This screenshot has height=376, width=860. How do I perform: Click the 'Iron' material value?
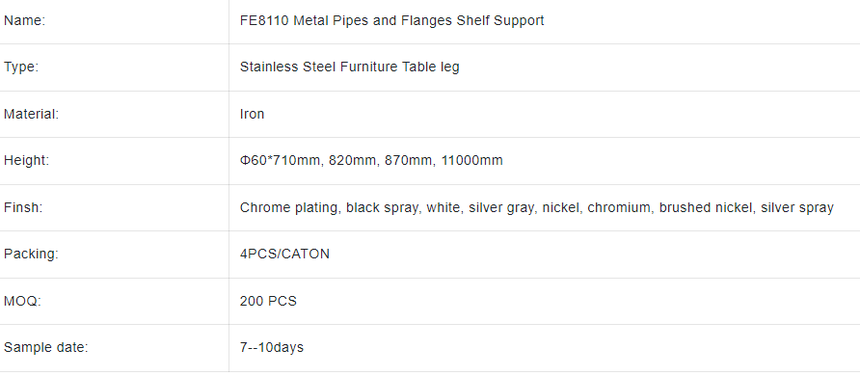252,114
